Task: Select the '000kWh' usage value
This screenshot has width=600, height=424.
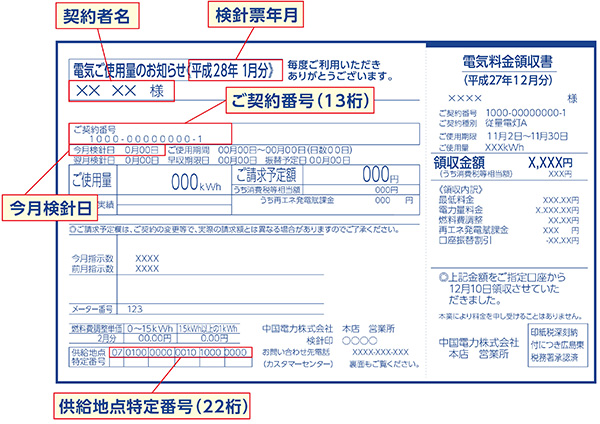Action: click(196, 183)
